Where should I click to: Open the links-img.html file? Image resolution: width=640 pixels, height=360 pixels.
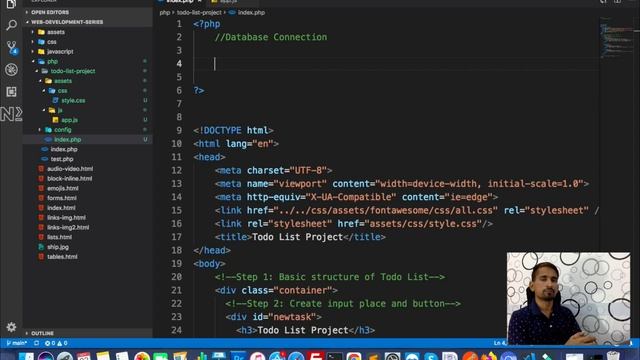(66, 218)
